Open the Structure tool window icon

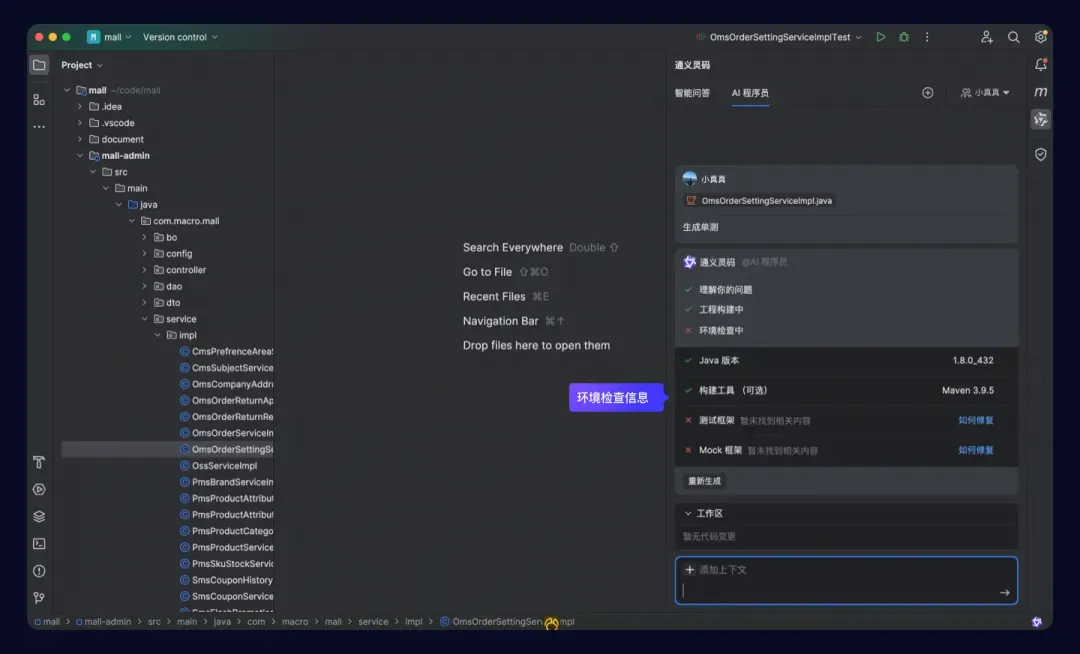39,100
